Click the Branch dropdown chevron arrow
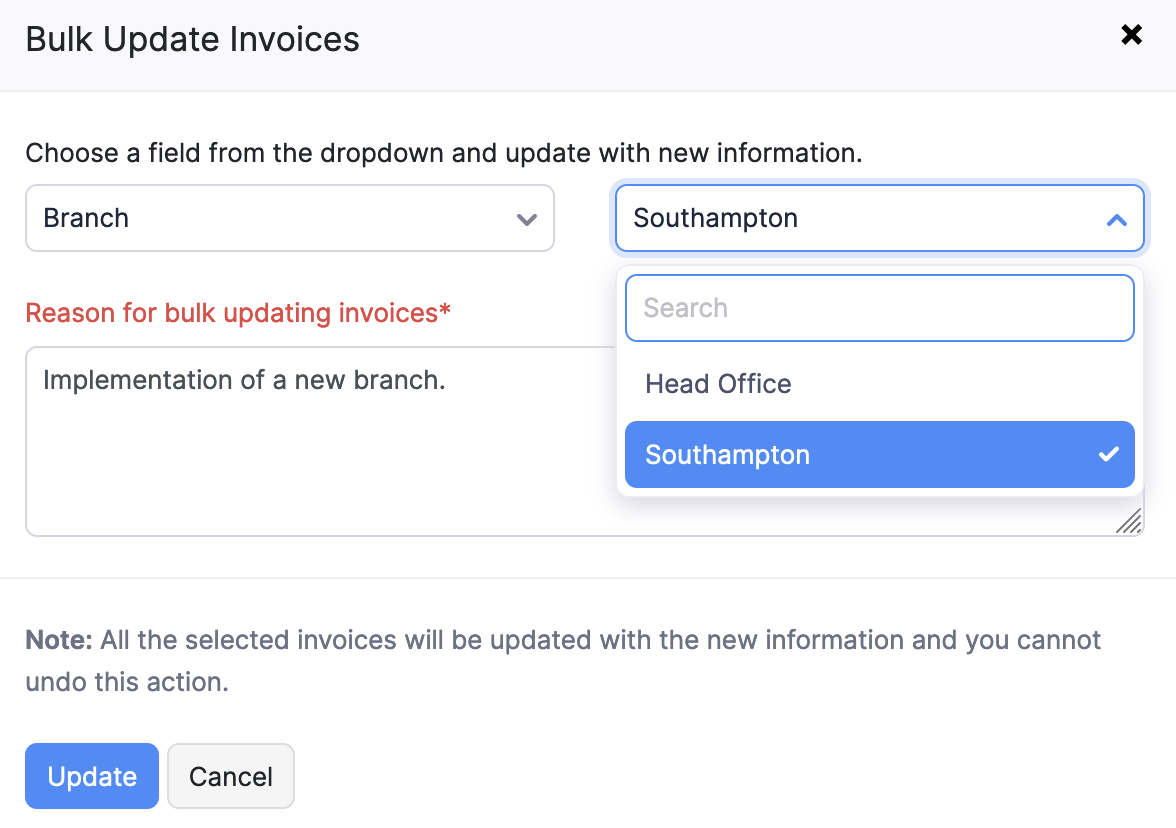The height and width of the screenshot is (828, 1176). [x=527, y=219]
